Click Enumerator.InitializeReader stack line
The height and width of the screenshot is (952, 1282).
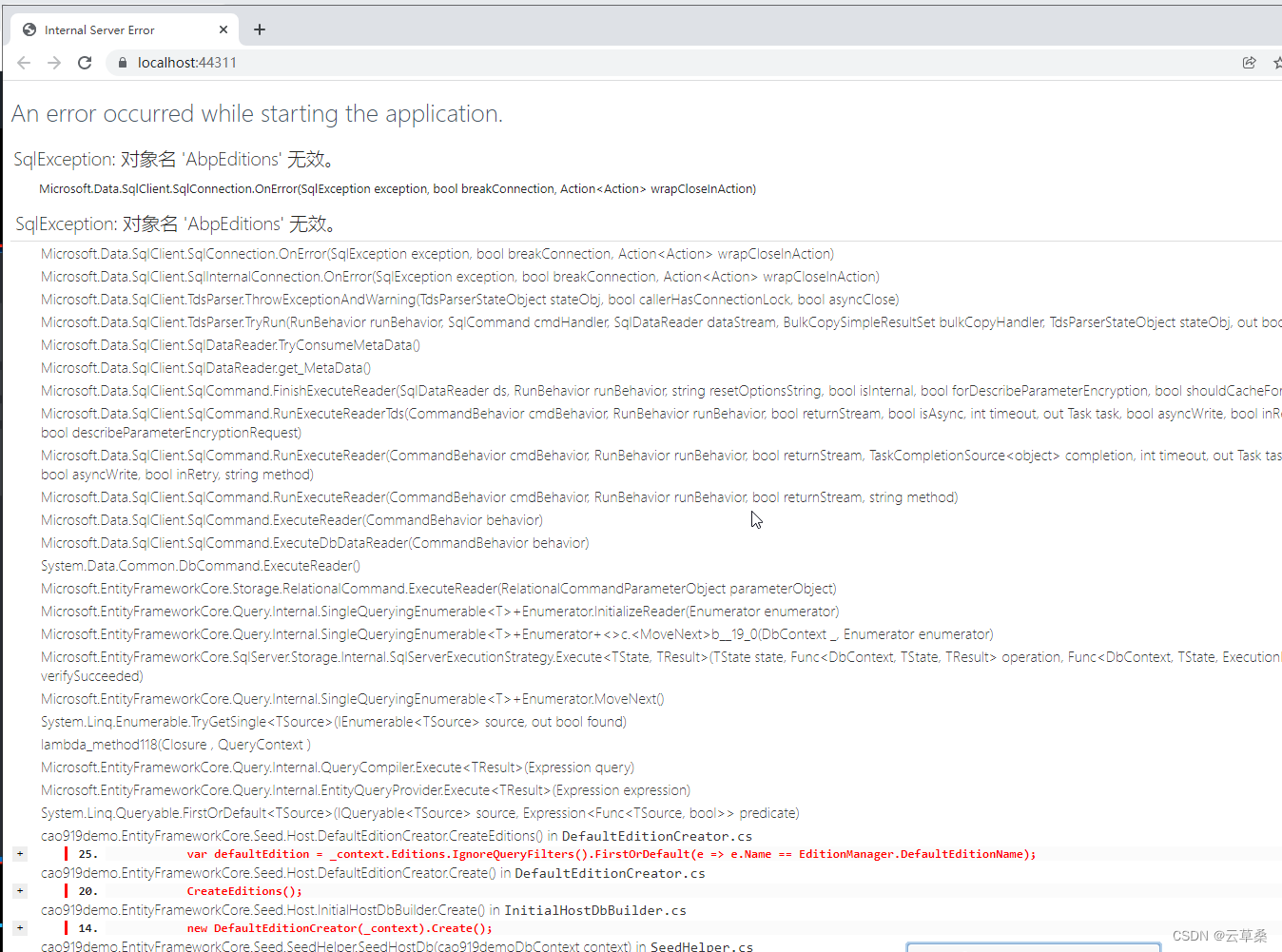point(440,612)
